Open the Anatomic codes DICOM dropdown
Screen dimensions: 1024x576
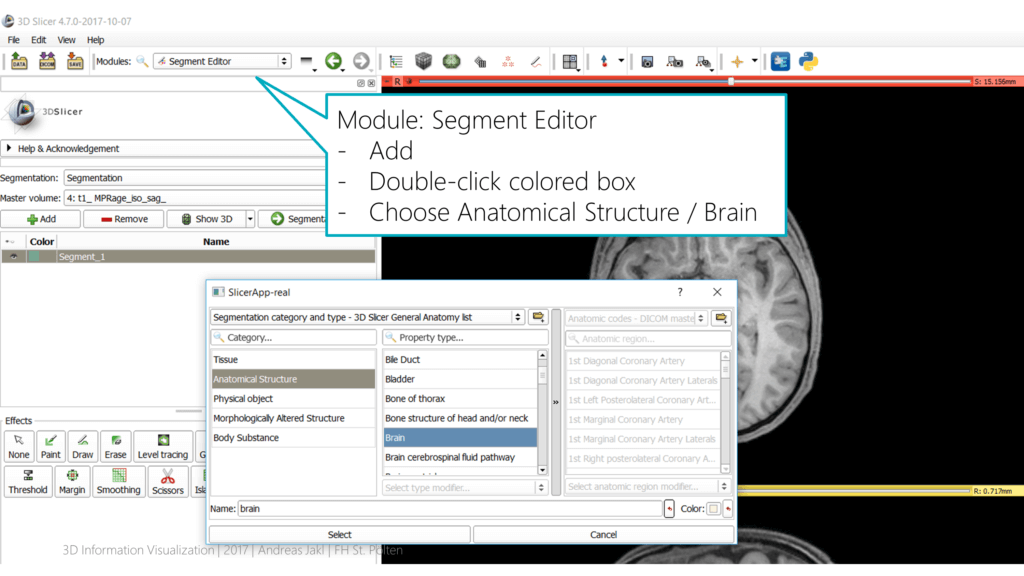[x=635, y=319]
